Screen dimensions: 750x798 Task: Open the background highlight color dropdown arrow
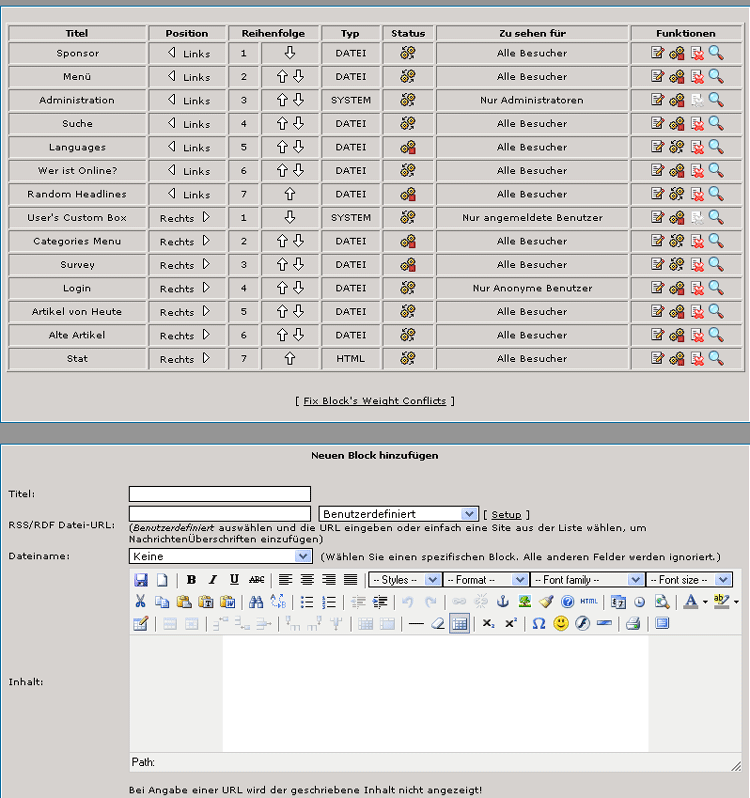[x=736, y=602]
